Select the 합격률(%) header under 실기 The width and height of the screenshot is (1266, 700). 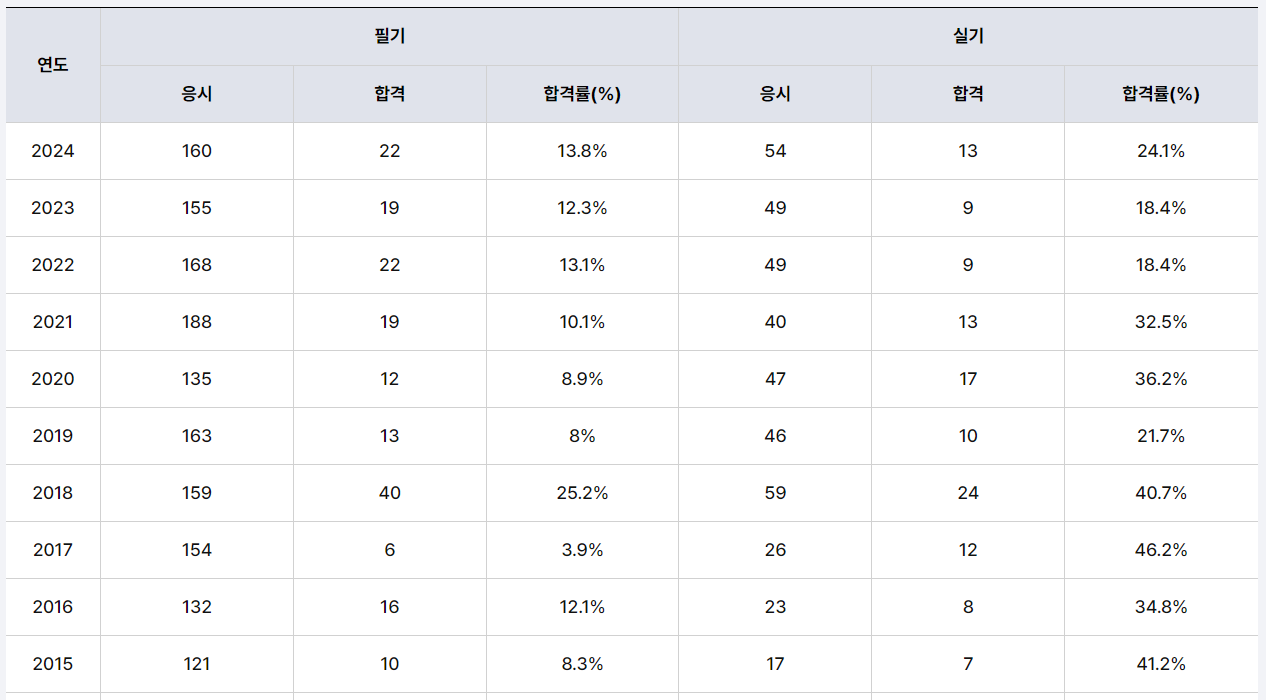(x=1160, y=94)
